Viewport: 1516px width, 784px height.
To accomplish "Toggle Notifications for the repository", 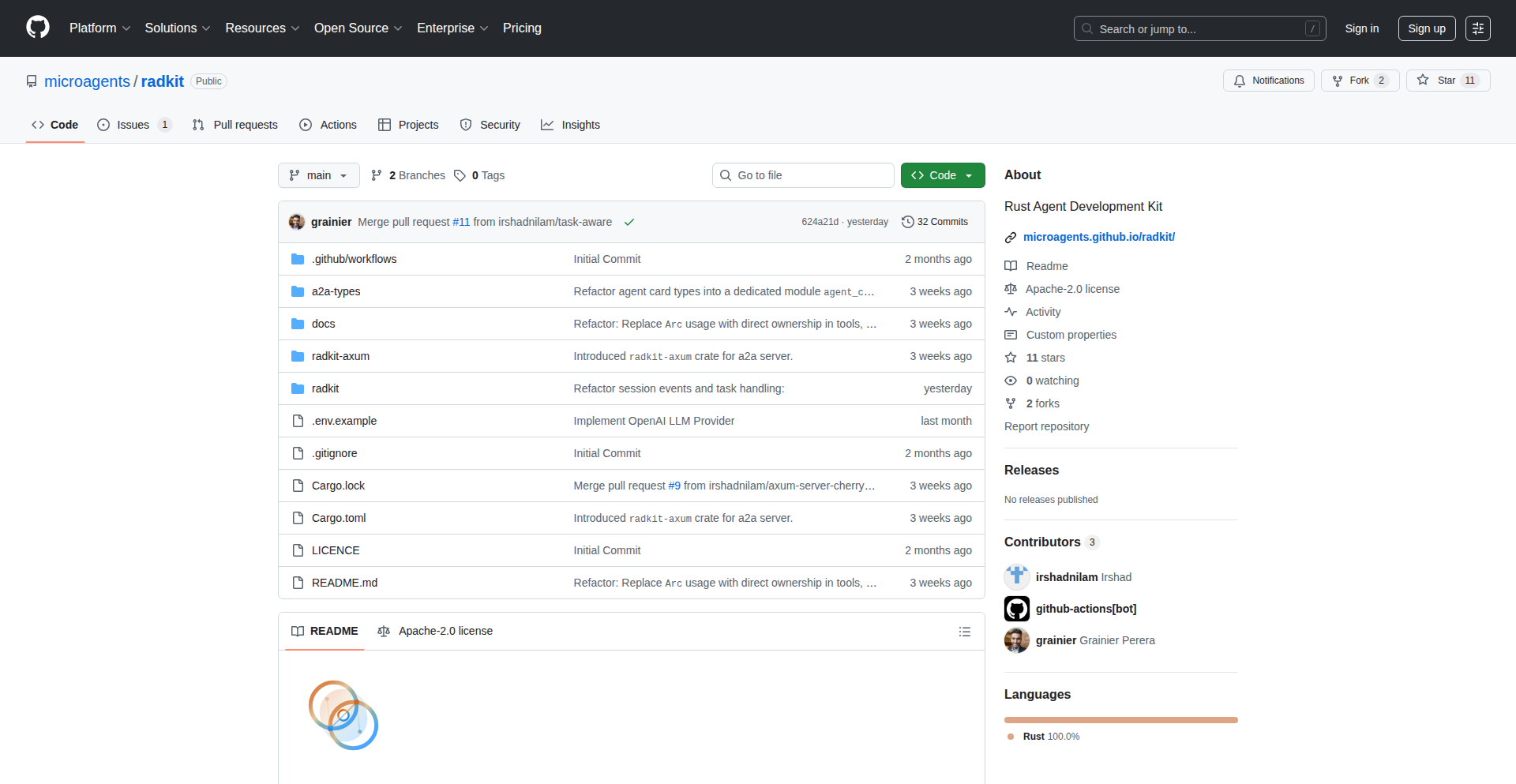I will [1269, 81].
